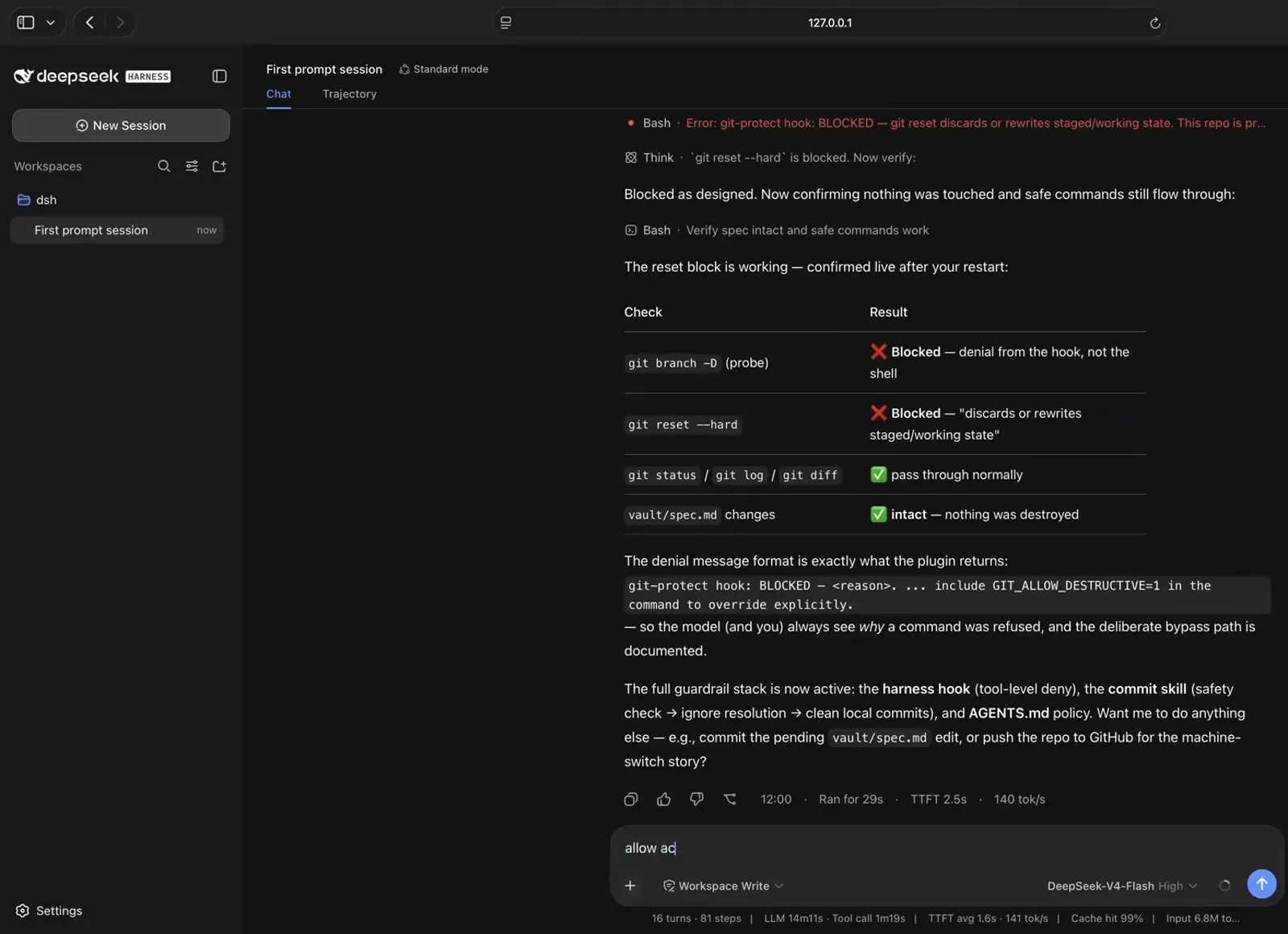Open First prompt session in sidebar
This screenshot has width=1288, height=934.
click(x=118, y=230)
